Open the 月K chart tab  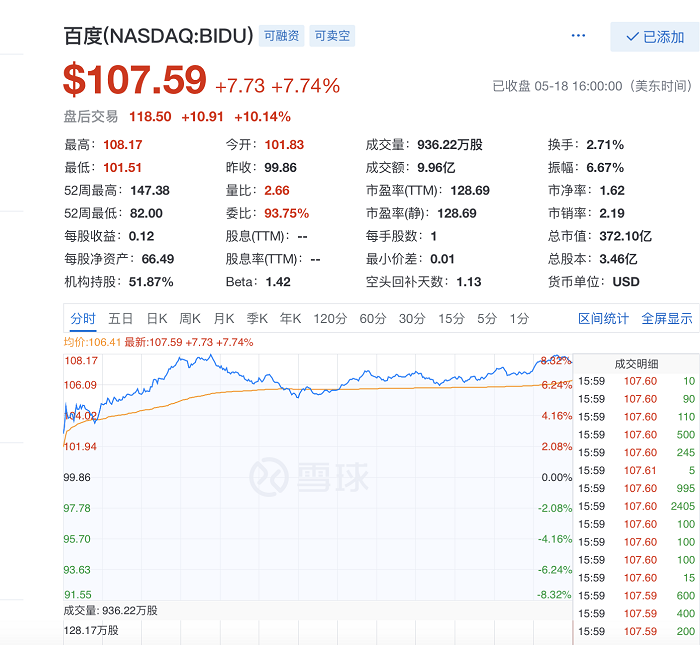(x=224, y=319)
